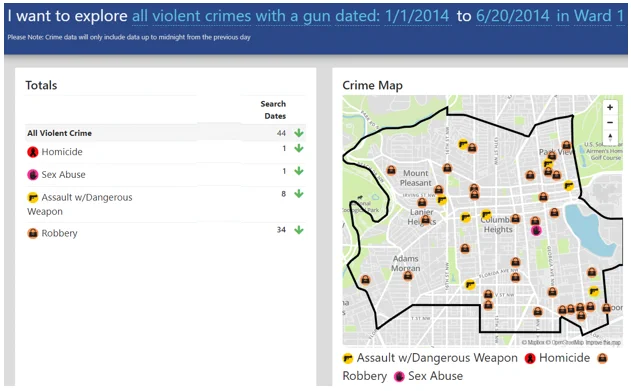Click green down arrow in Robbery row
The height and width of the screenshot is (391, 631).
click(299, 230)
